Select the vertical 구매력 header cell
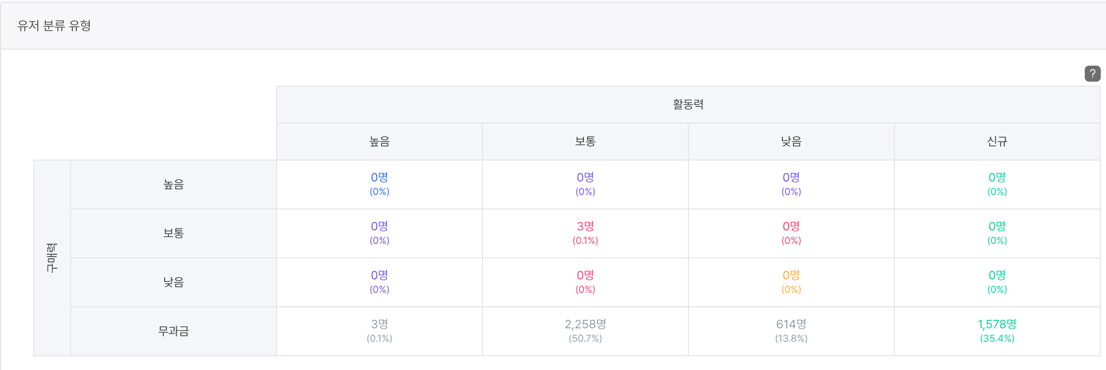The image size is (1106, 370). tap(52, 258)
